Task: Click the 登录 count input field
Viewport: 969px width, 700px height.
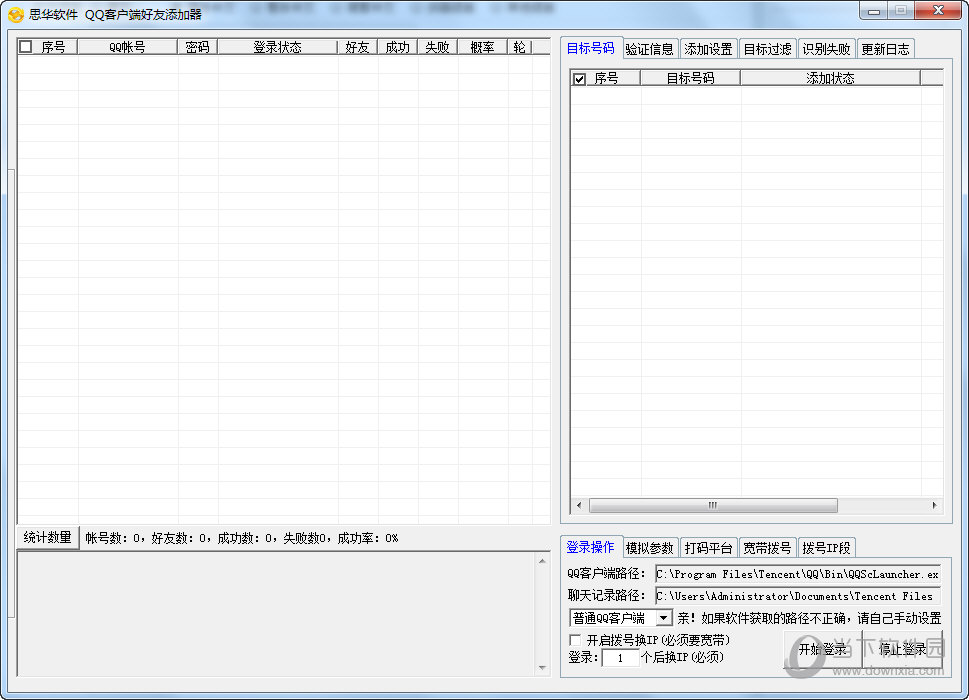Action: (620, 657)
